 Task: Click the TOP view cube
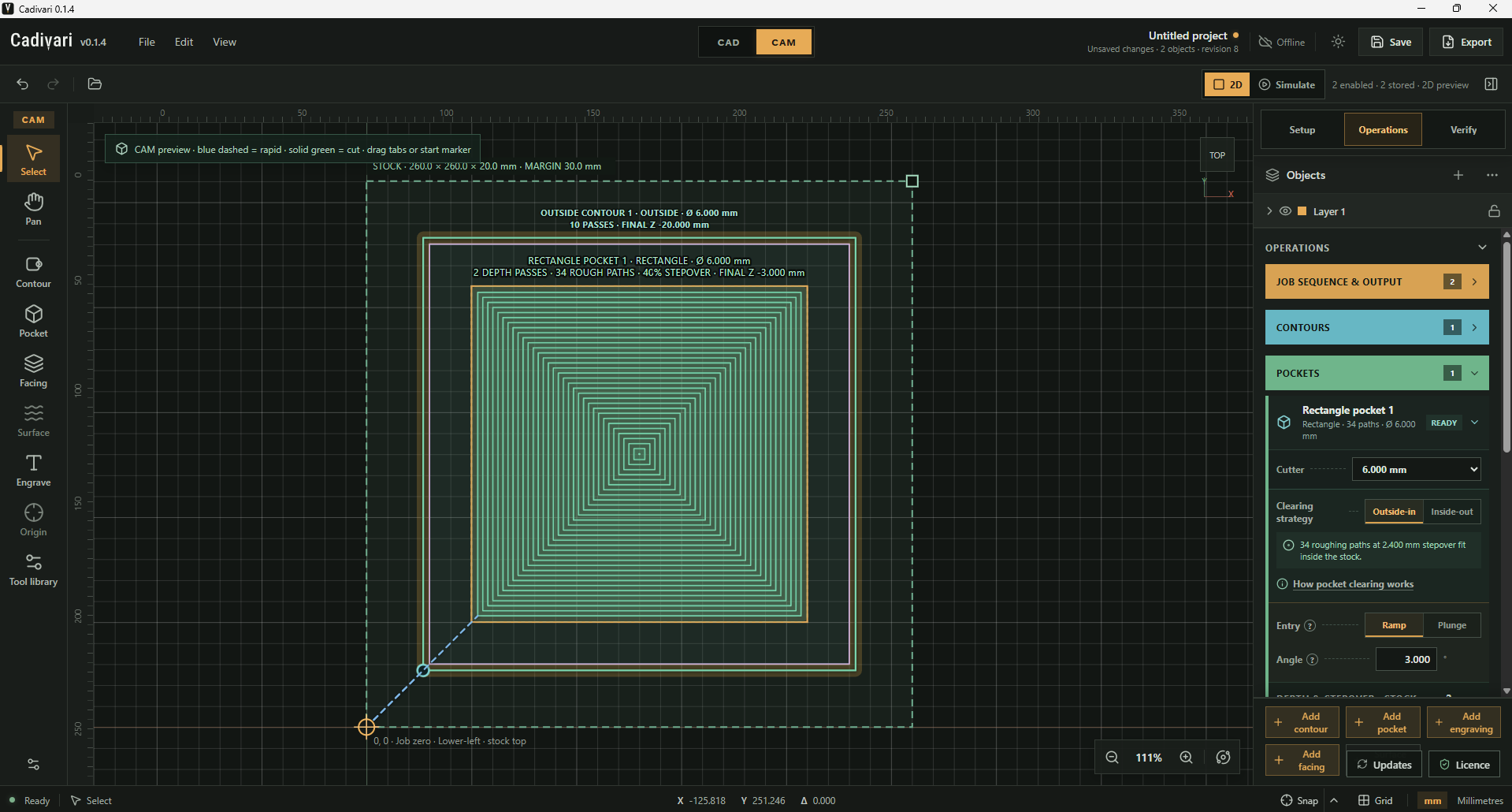1217,155
